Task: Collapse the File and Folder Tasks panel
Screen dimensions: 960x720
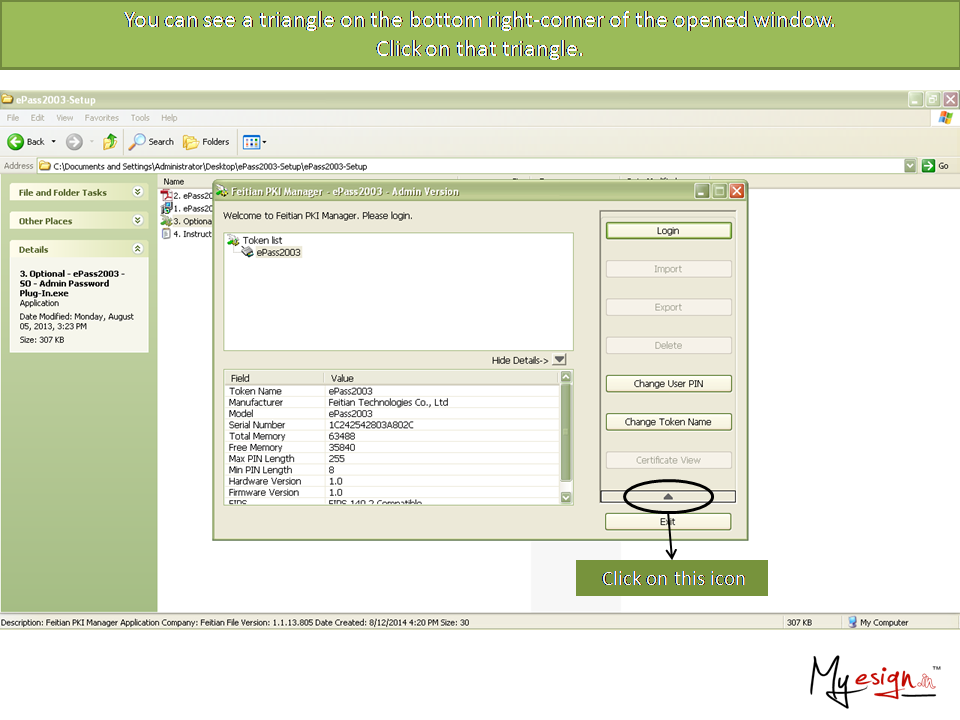Action: [138, 192]
